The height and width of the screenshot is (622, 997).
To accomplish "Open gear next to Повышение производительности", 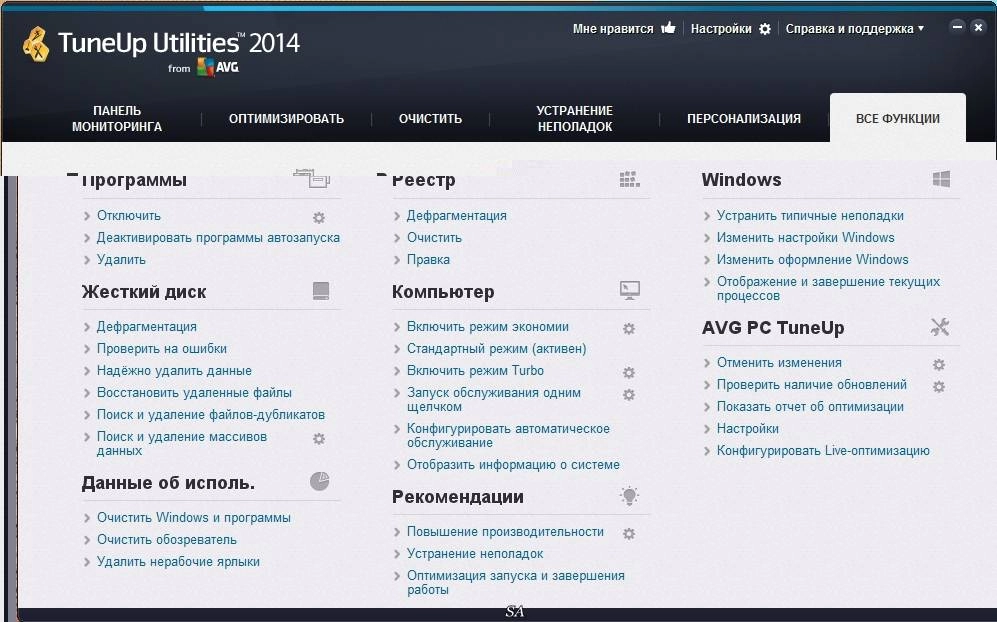I will [x=629, y=534].
